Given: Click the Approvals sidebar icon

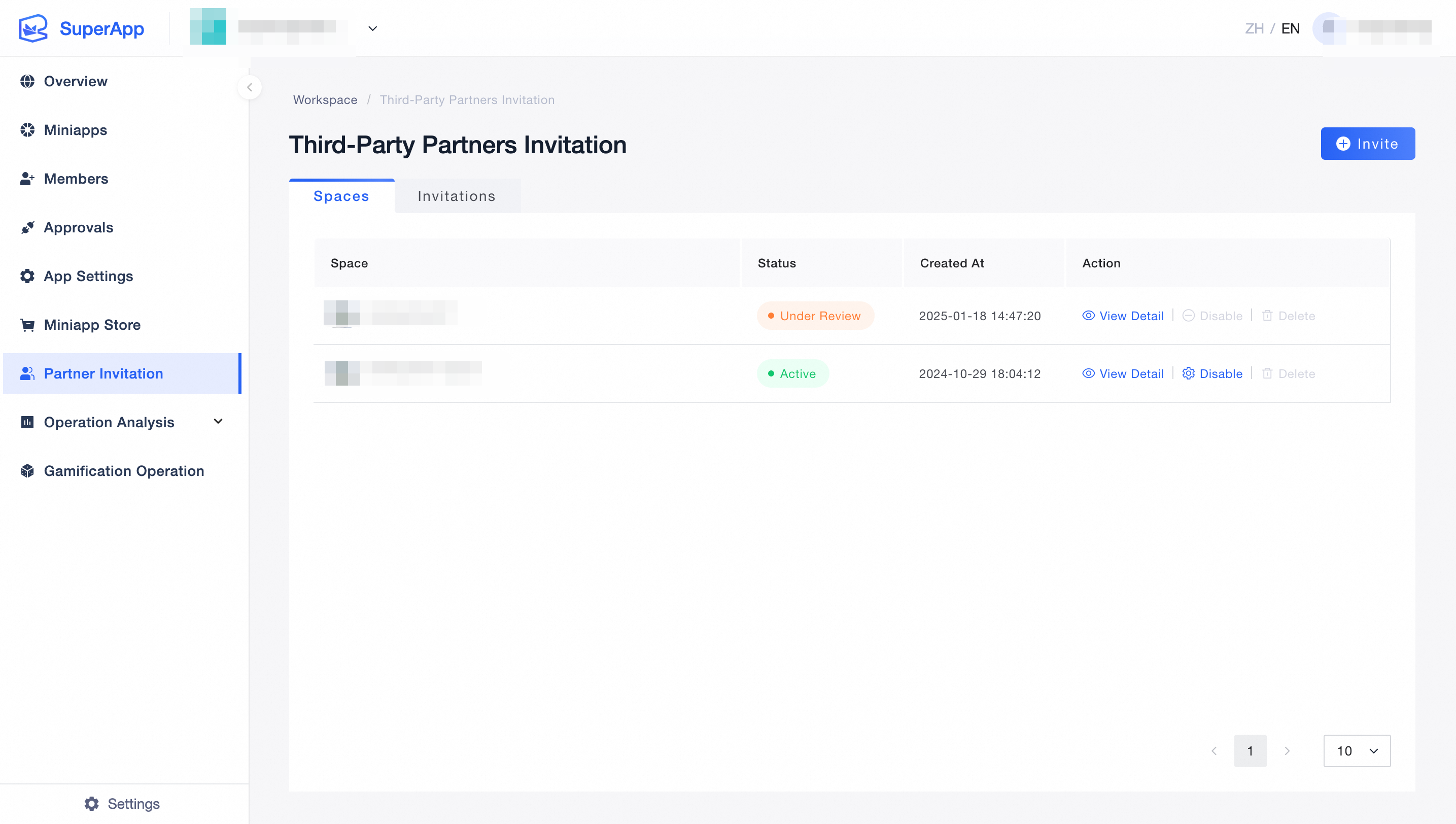Looking at the screenshot, I should pos(27,227).
